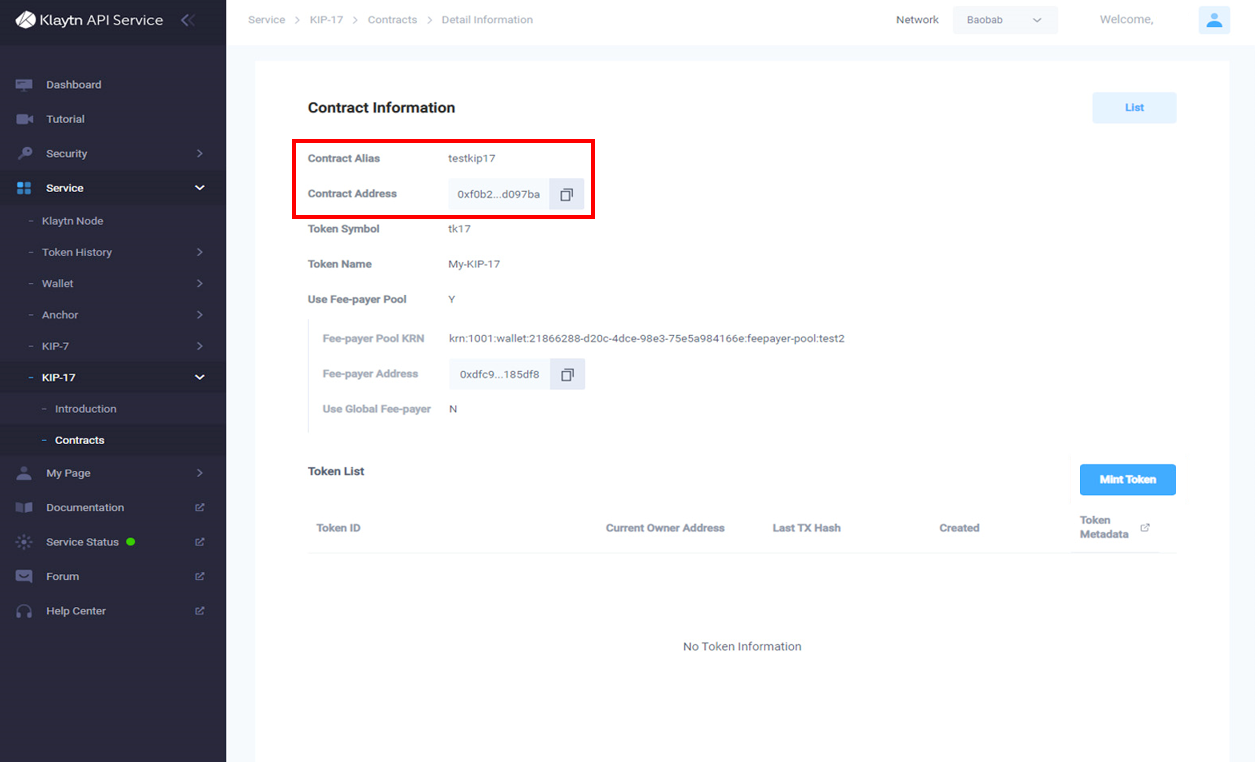Expand the Wallet submenu chevron
The height and width of the screenshot is (762, 1255).
[200, 284]
